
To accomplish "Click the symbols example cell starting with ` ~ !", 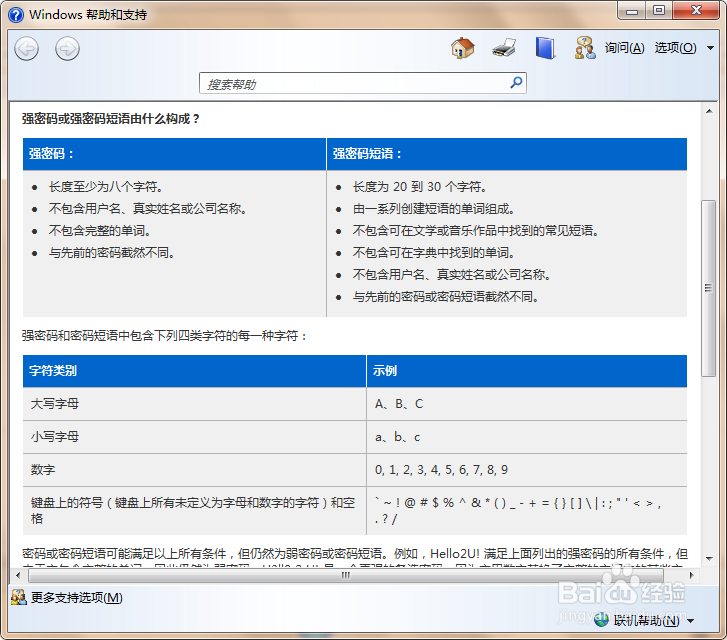I will (x=527, y=511).
